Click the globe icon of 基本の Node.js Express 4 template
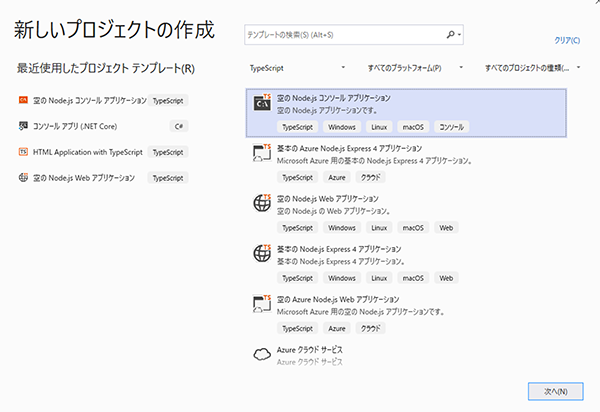Image resolution: width=600 pixels, height=412 pixels. pyautogui.click(x=262, y=253)
